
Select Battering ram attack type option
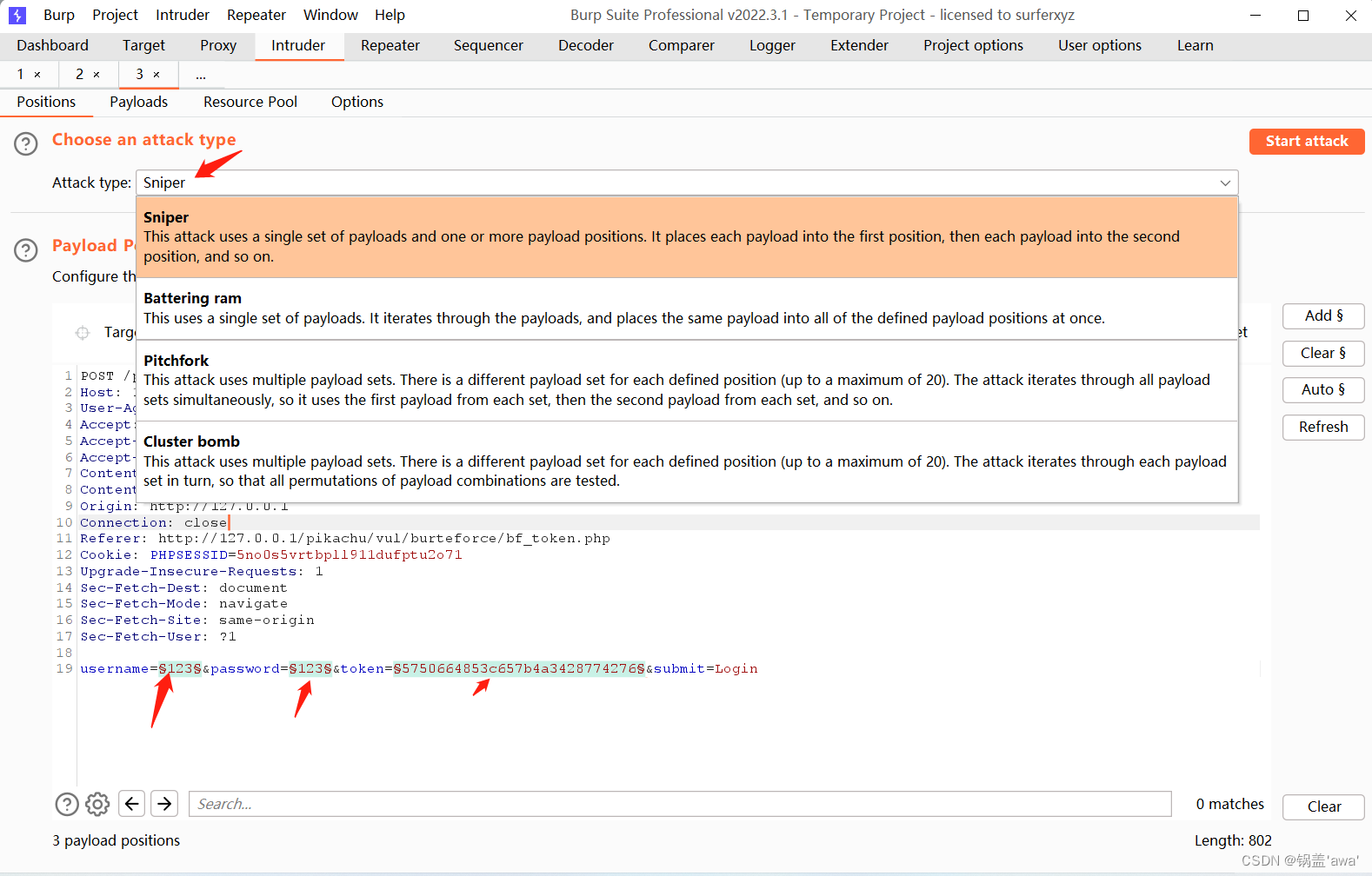687,309
